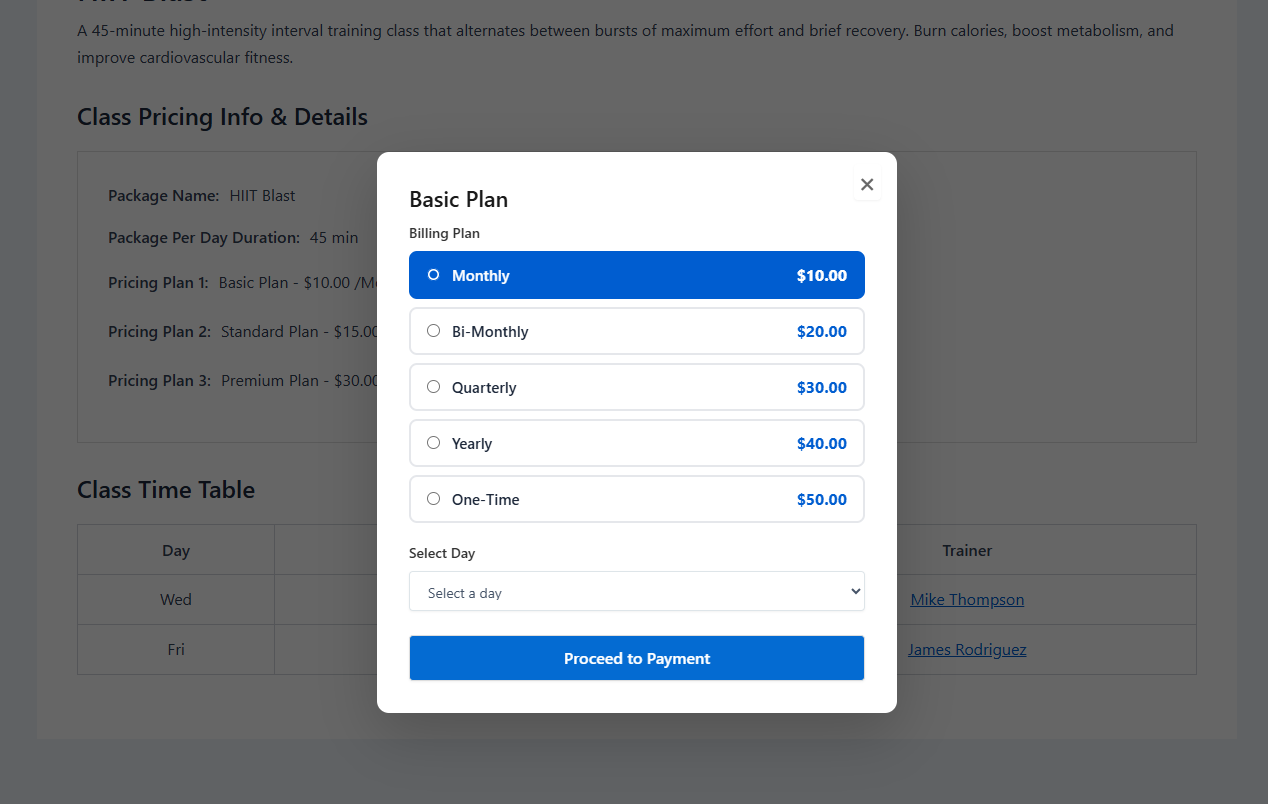The image size is (1268, 804).
Task: Click the $30.00 Quarterly price
Action: tap(821, 388)
